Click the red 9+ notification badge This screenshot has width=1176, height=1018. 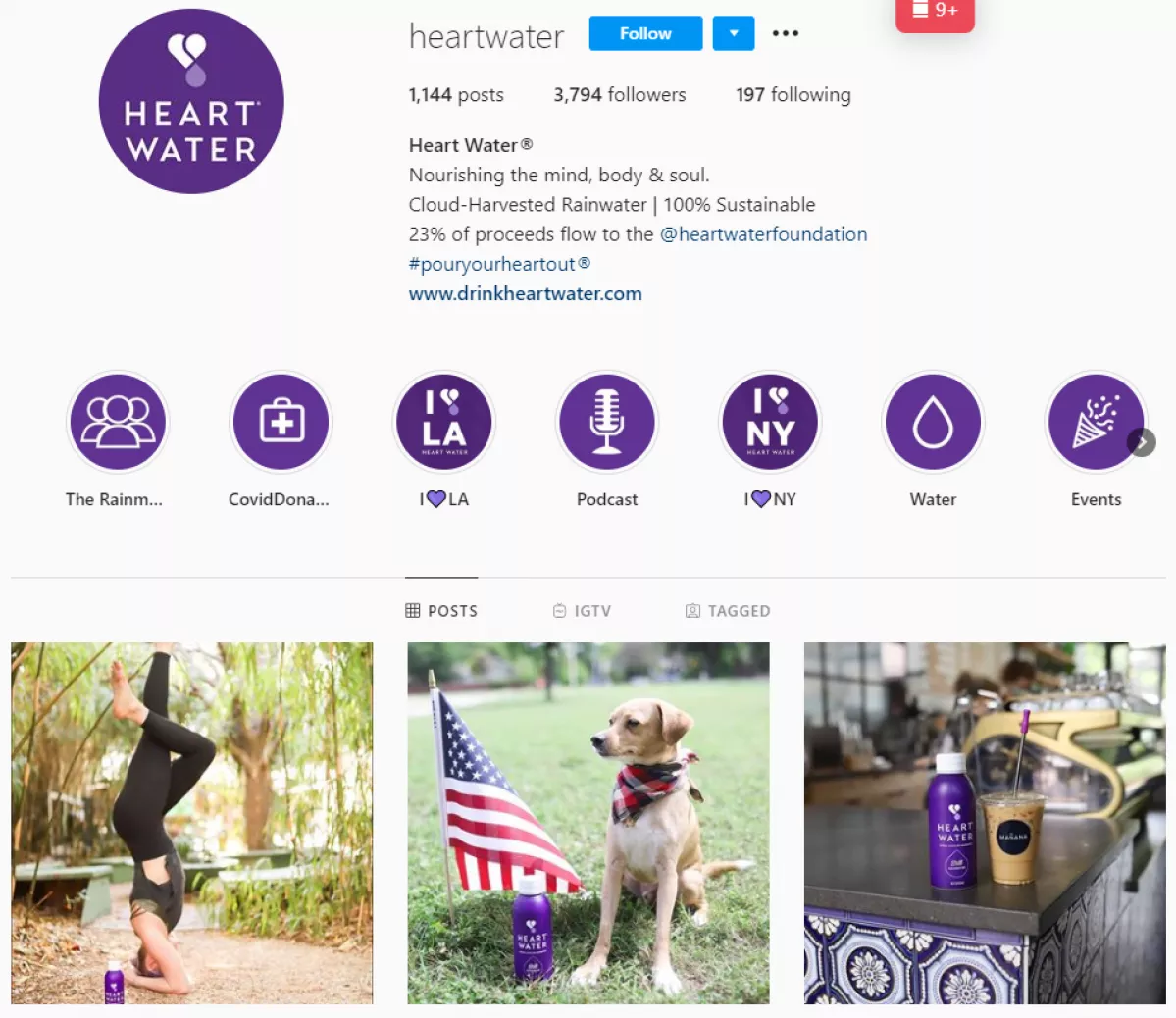pos(935,14)
